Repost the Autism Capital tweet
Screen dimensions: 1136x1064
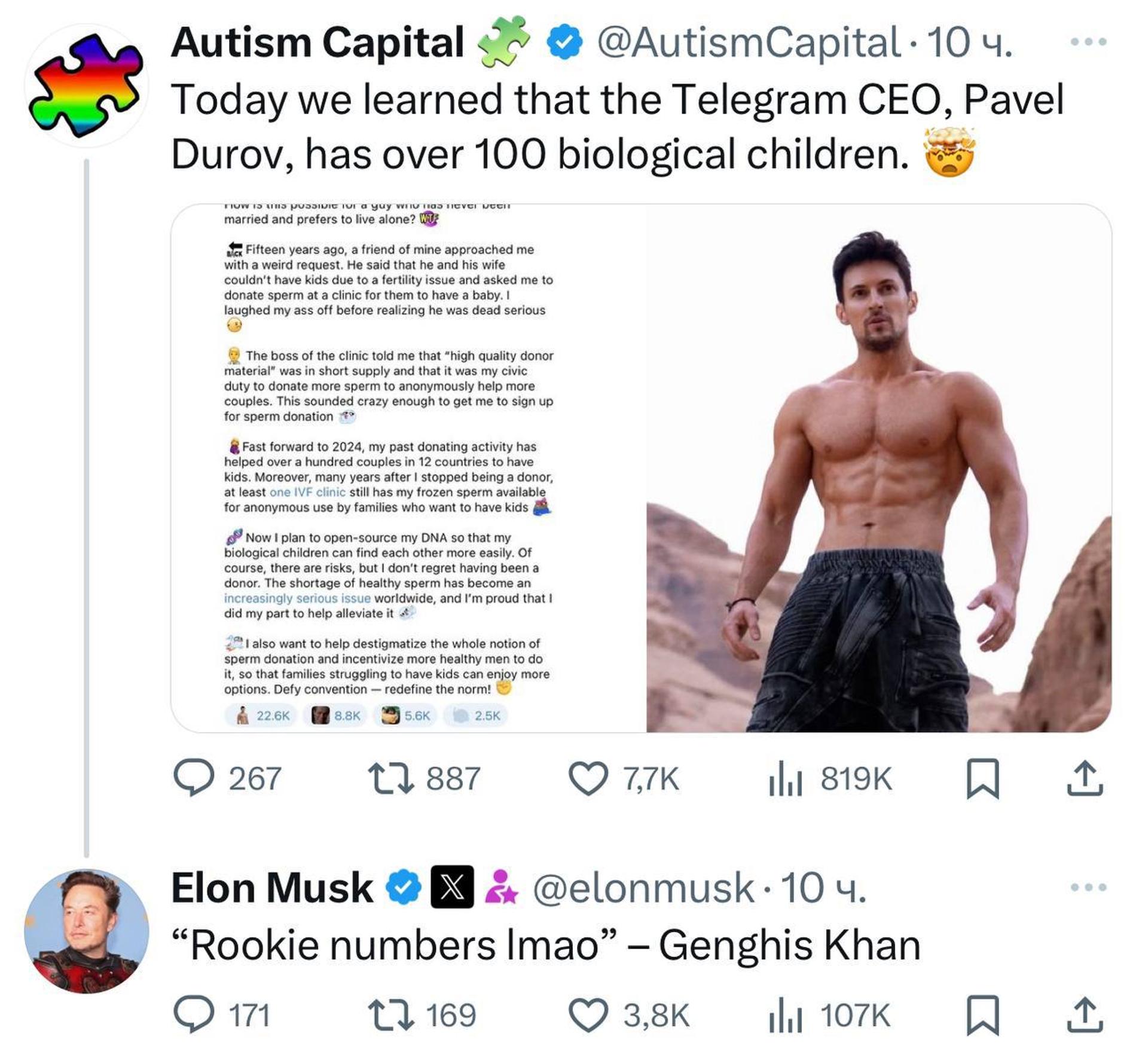pos(390,778)
